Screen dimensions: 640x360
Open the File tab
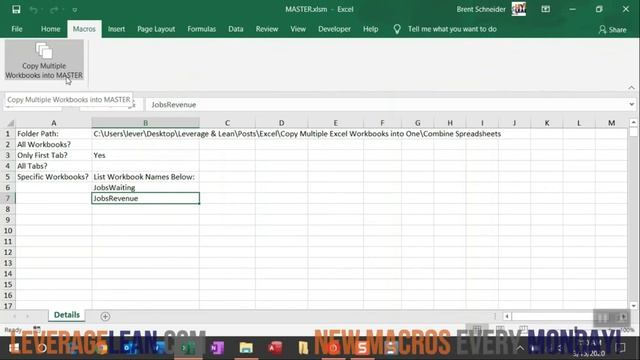[17, 29]
